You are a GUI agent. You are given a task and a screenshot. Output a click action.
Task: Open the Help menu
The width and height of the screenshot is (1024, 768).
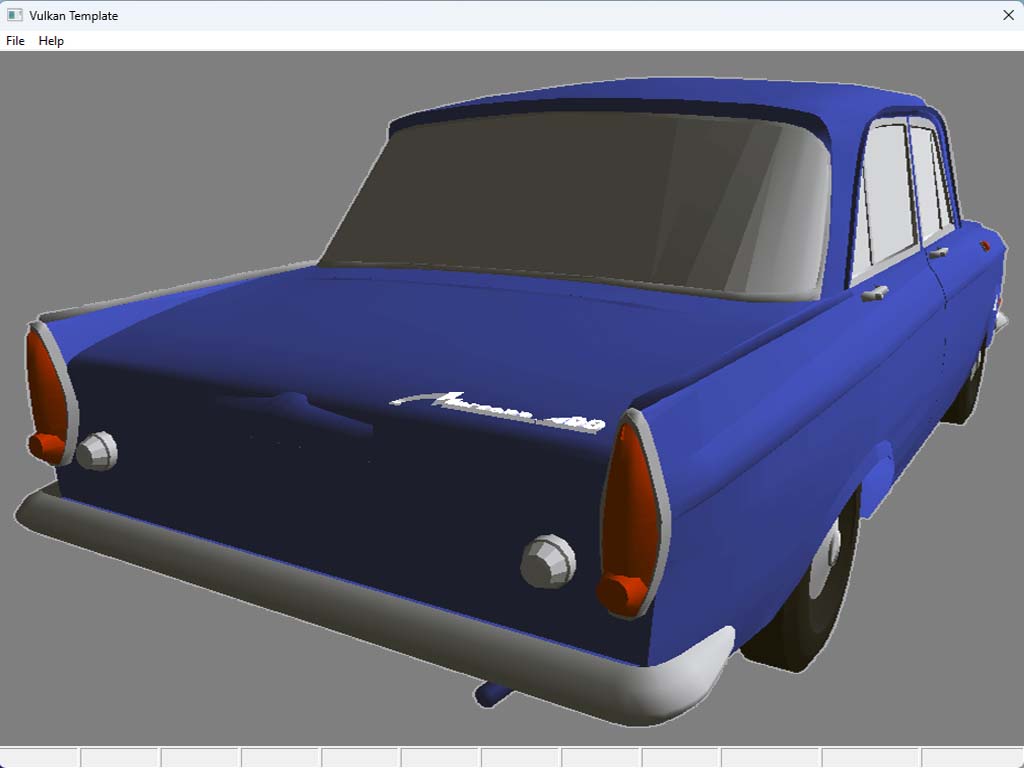pos(51,40)
